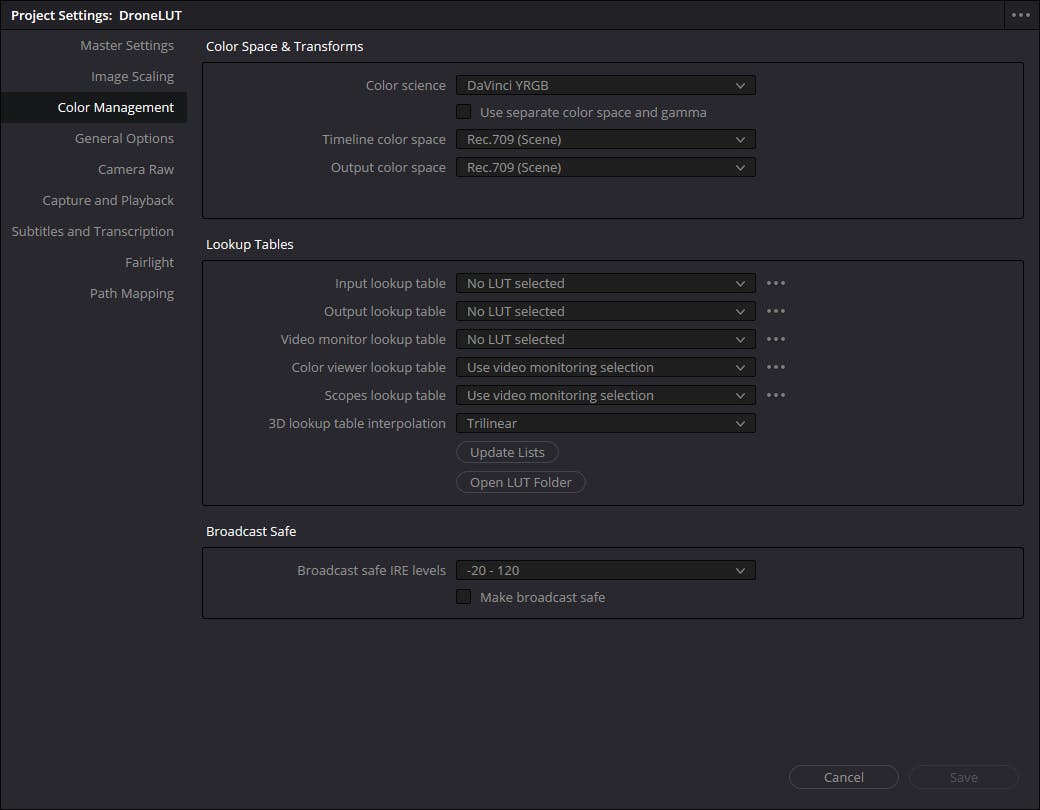Click three-dot icon beside Video monitor lookup table
The width and height of the screenshot is (1040, 810).
(x=776, y=339)
